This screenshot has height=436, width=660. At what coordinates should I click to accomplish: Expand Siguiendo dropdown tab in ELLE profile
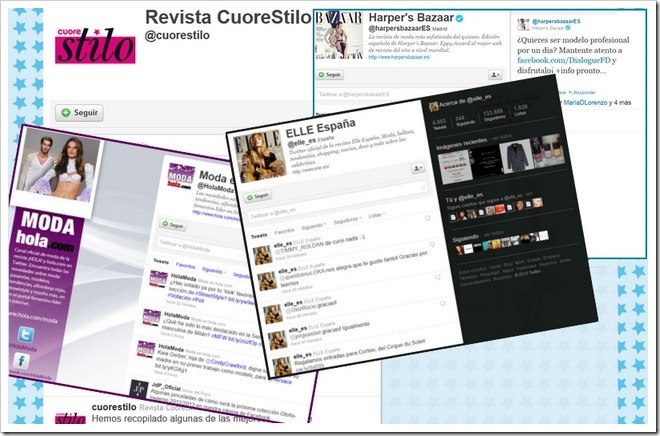(x=314, y=226)
